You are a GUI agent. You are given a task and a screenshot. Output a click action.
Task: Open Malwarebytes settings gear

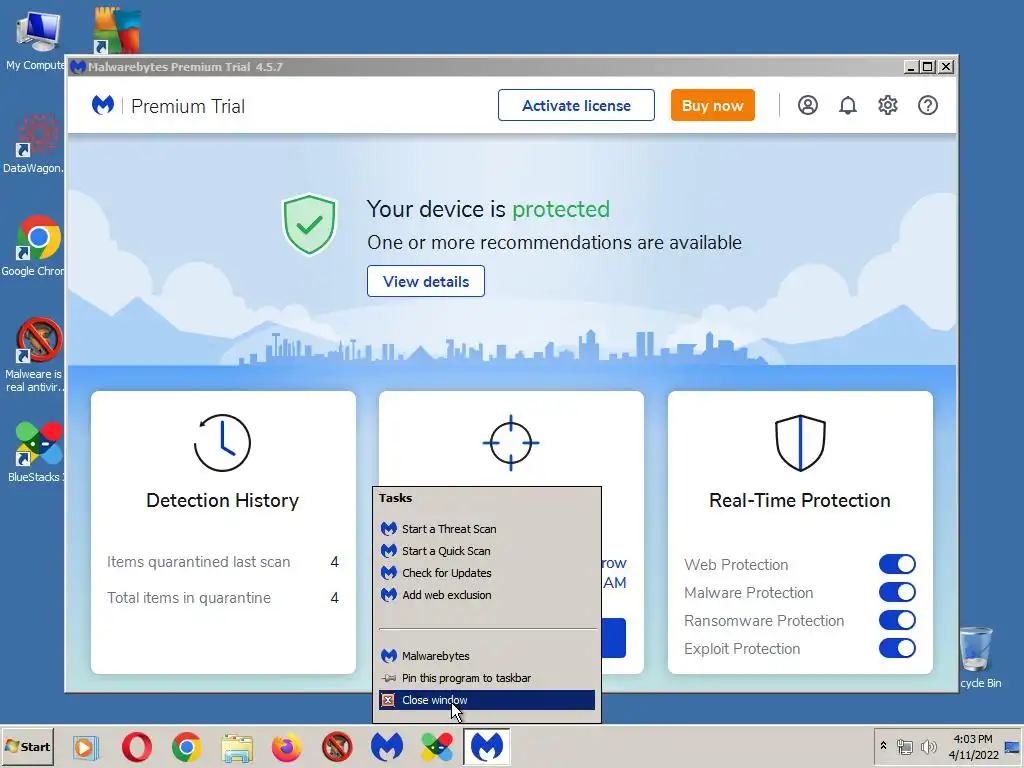(x=888, y=105)
